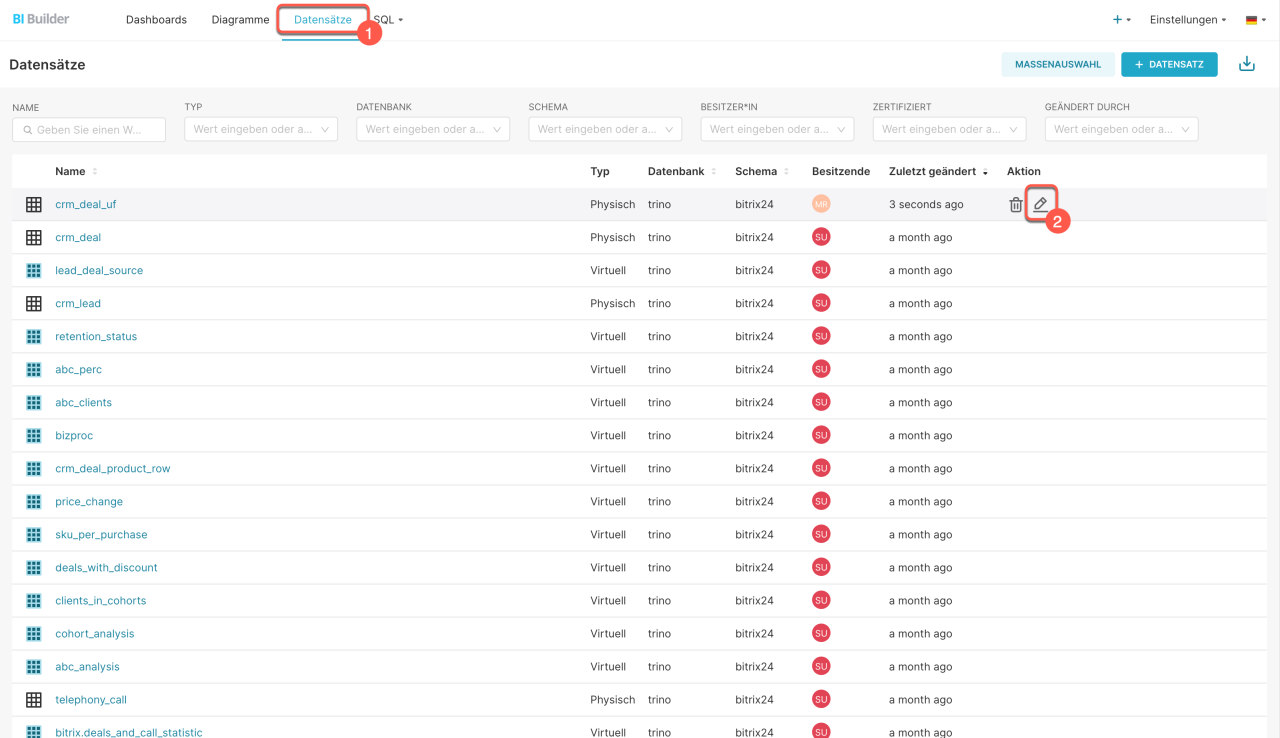Open the German flag language selector

[1255, 20]
